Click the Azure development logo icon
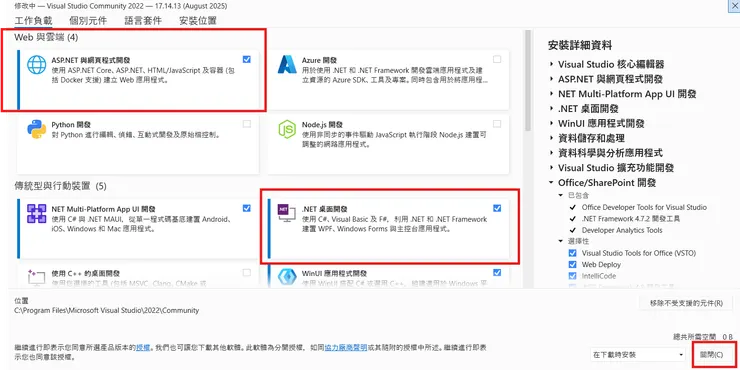The width and height of the screenshot is (740, 370). point(286,65)
